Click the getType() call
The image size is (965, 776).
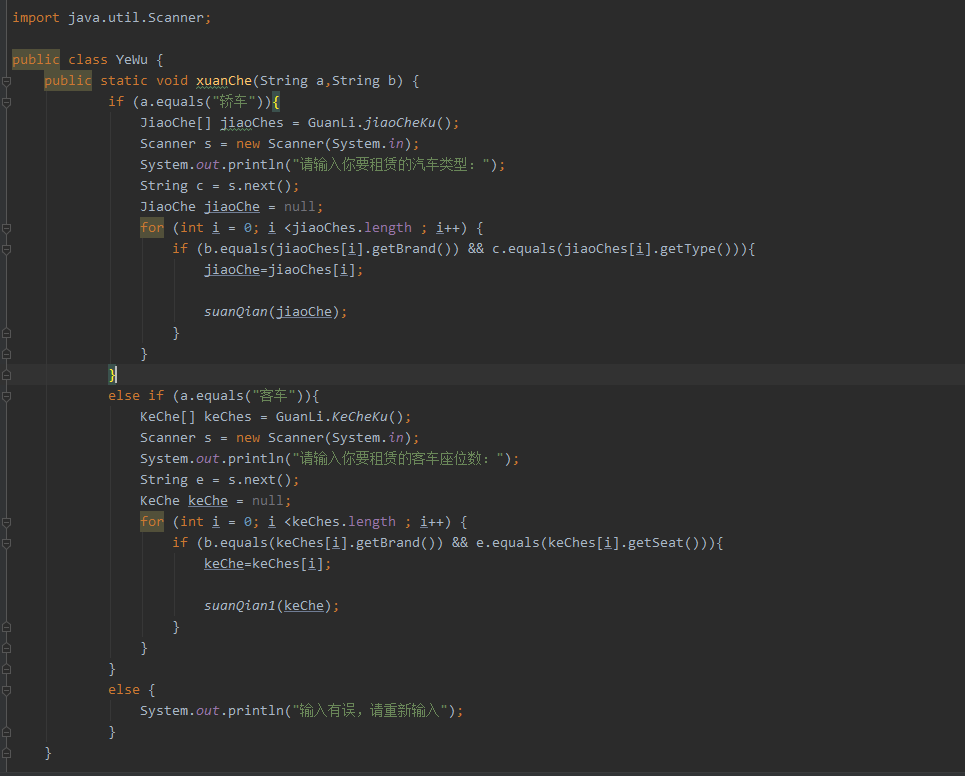pos(696,249)
